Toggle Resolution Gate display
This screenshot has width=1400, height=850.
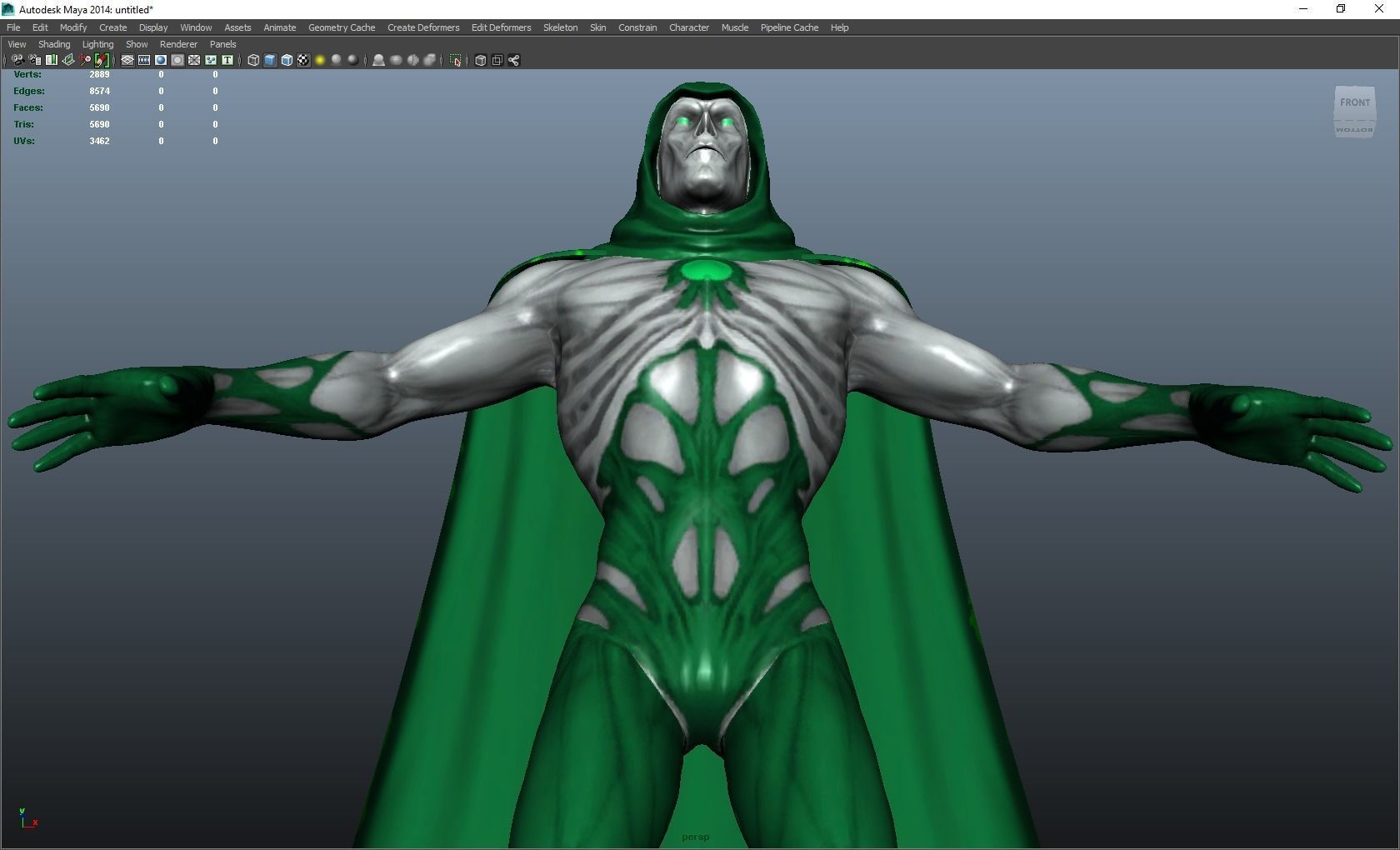click(160, 60)
